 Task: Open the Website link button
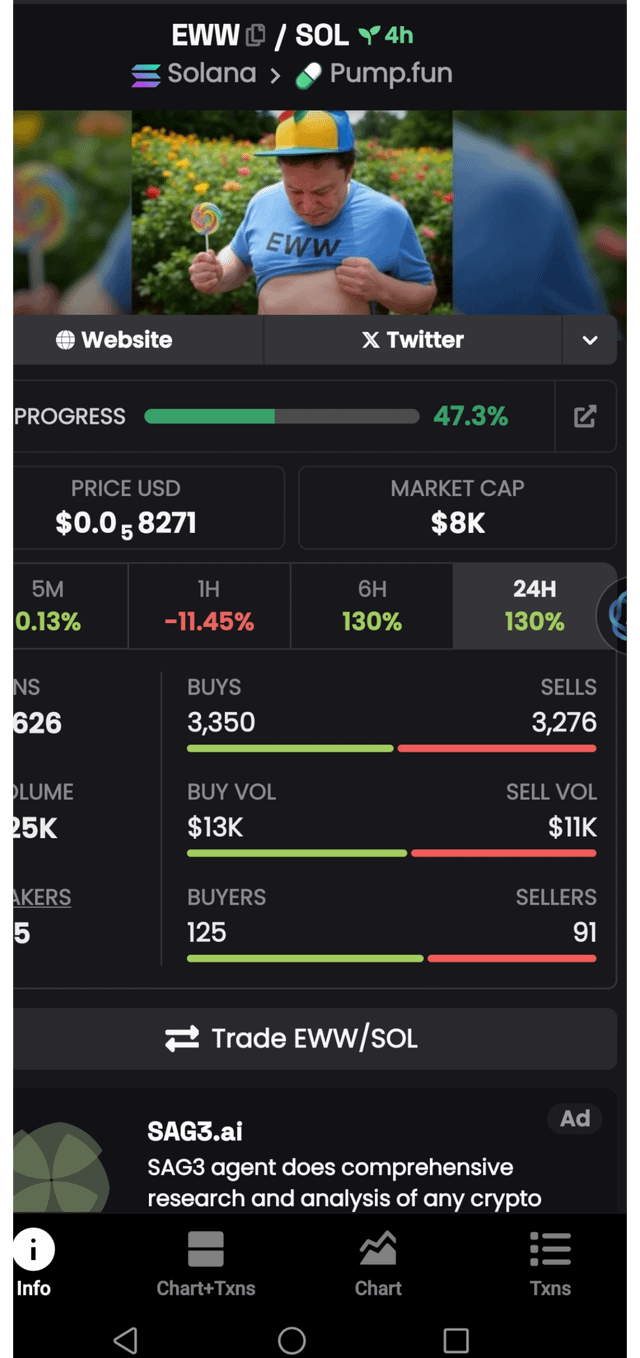click(114, 340)
